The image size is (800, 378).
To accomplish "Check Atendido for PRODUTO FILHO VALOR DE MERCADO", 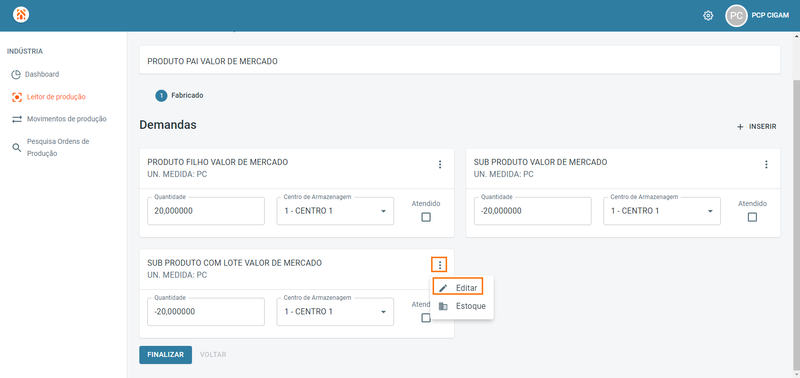I will [x=426, y=217].
